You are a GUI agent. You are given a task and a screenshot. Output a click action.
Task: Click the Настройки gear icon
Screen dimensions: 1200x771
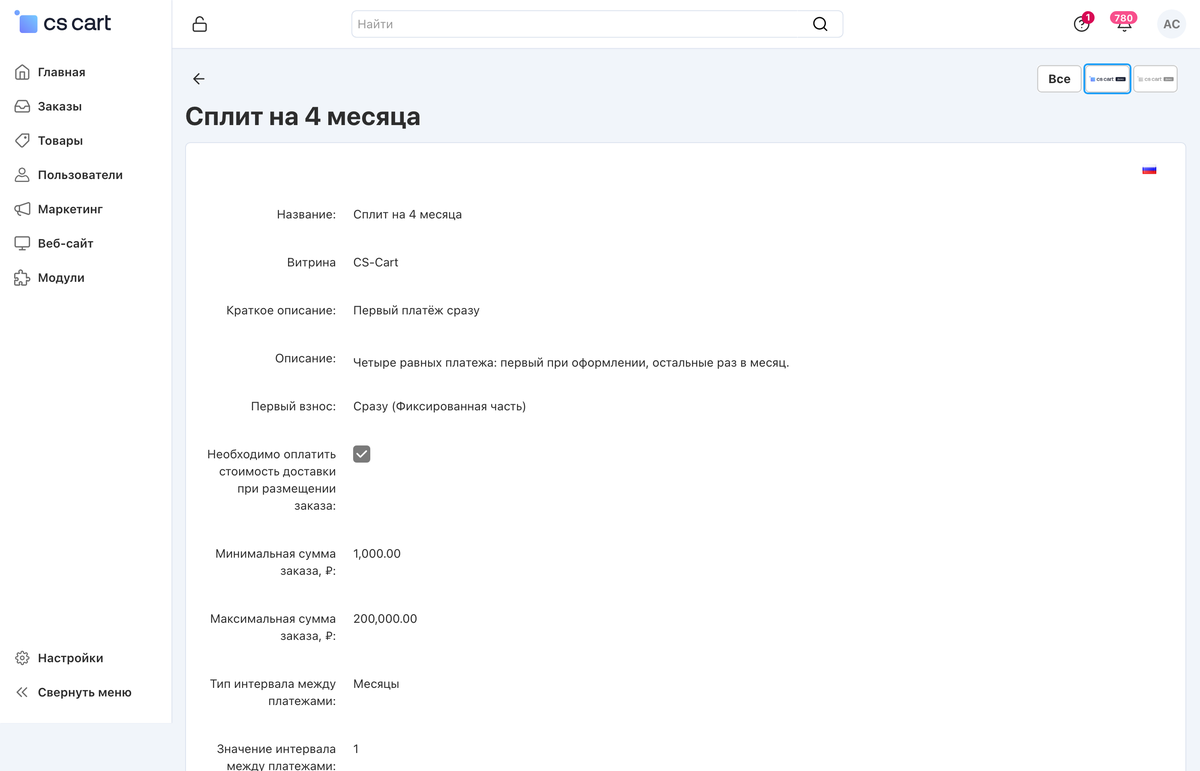[22, 658]
